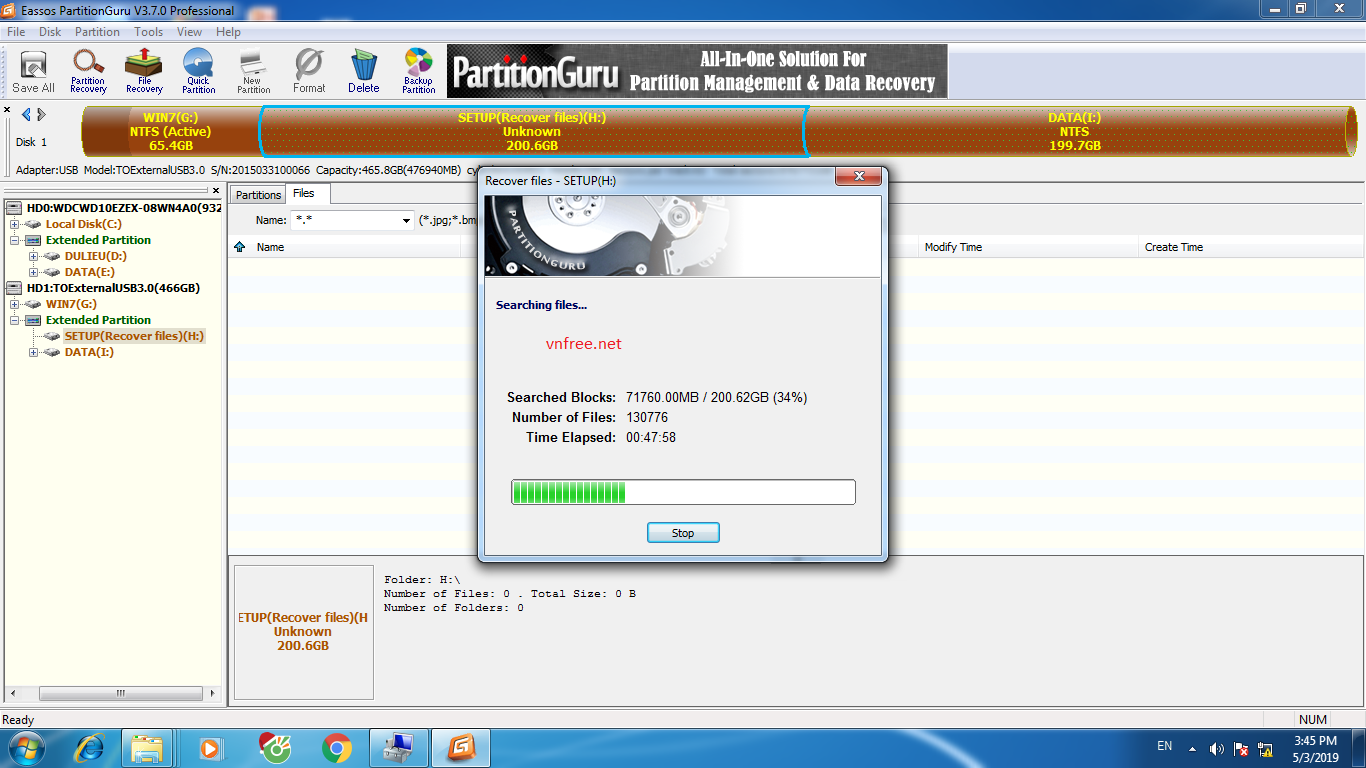Stop the file search

pos(683,533)
